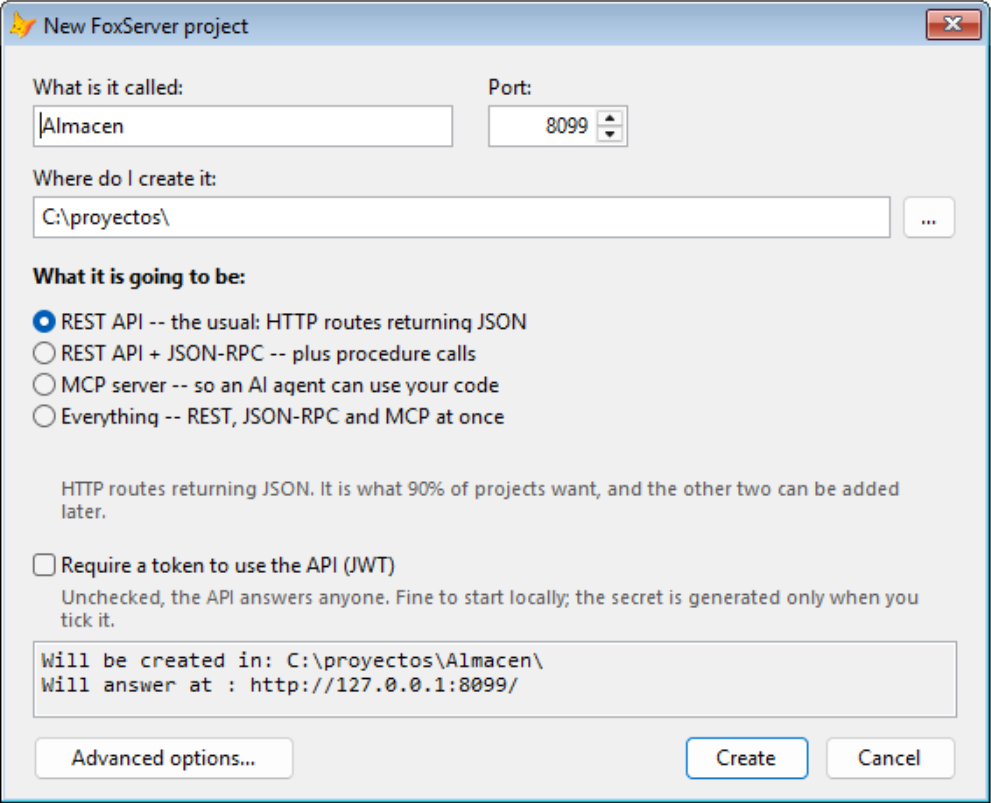The width and height of the screenshot is (991, 803).
Task: Open the folder browse (...) button
Action: (928, 217)
